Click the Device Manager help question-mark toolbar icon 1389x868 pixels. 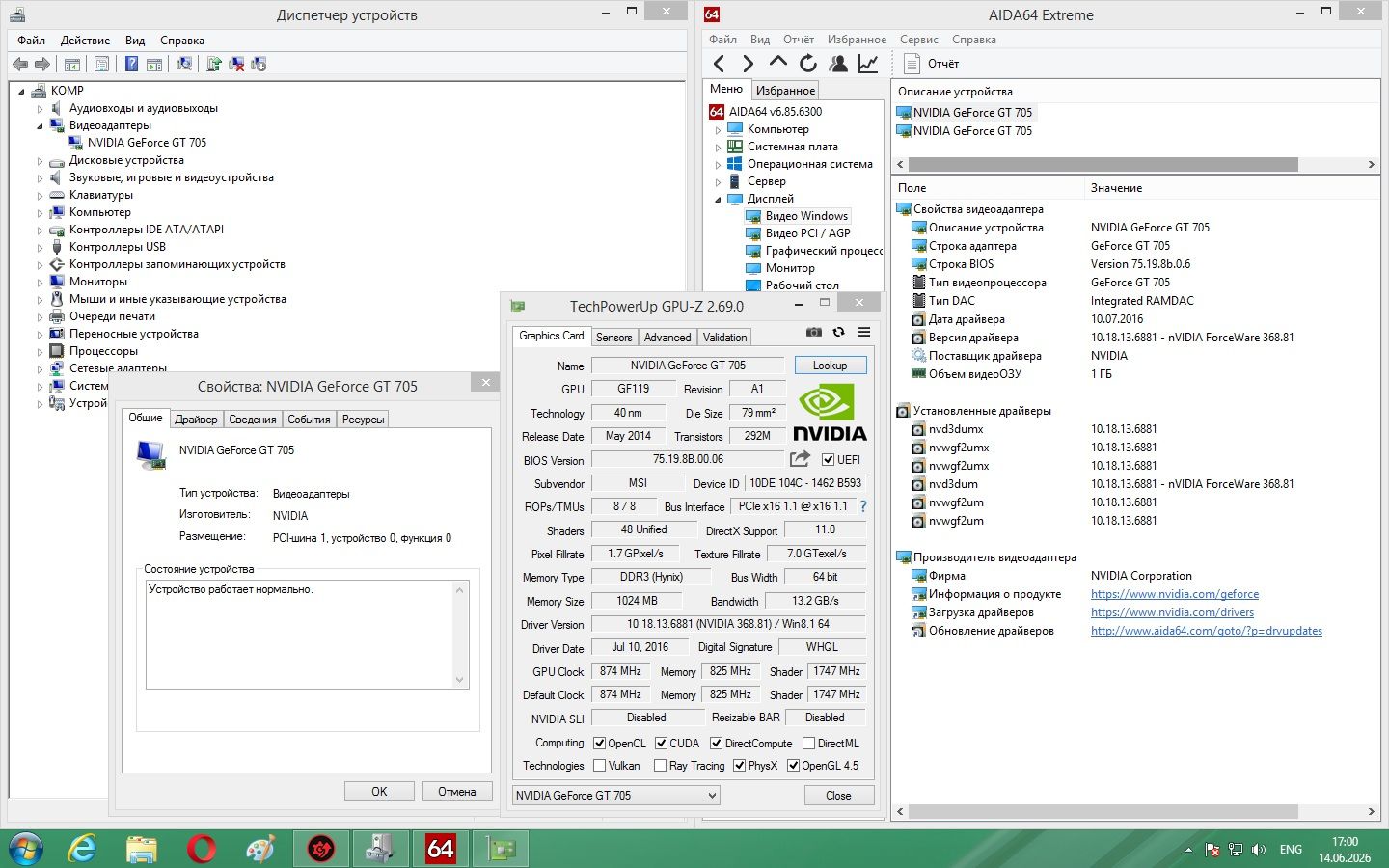(x=131, y=64)
